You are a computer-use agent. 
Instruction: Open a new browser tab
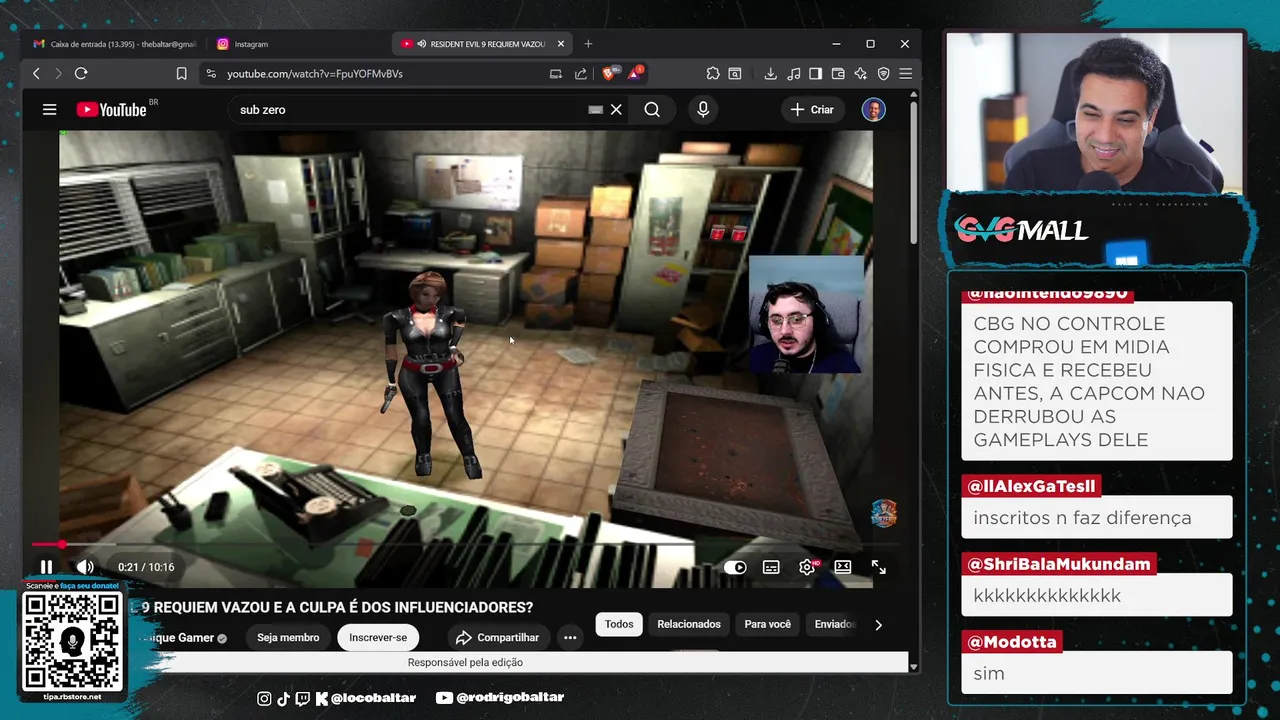point(588,44)
